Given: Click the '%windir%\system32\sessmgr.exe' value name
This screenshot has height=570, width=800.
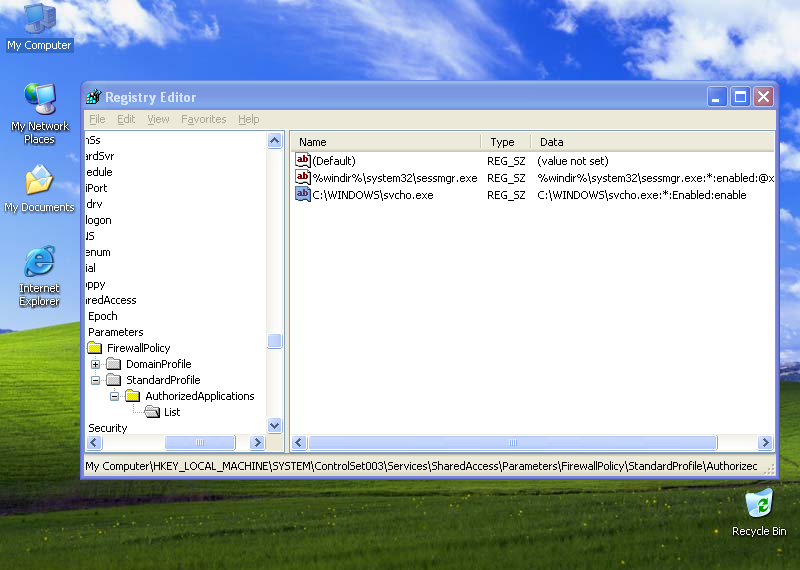Looking at the screenshot, I should click(x=395, y=178).
